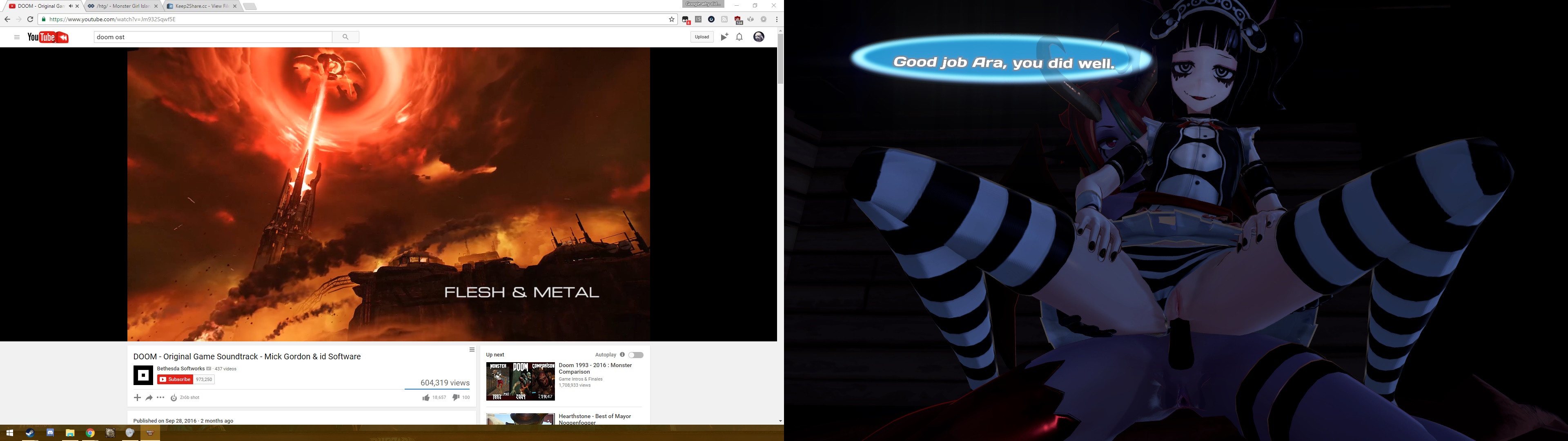This screenshot has height=441, width=1568.
Task: Click the DOOM video player area
Action: [388, 194]
